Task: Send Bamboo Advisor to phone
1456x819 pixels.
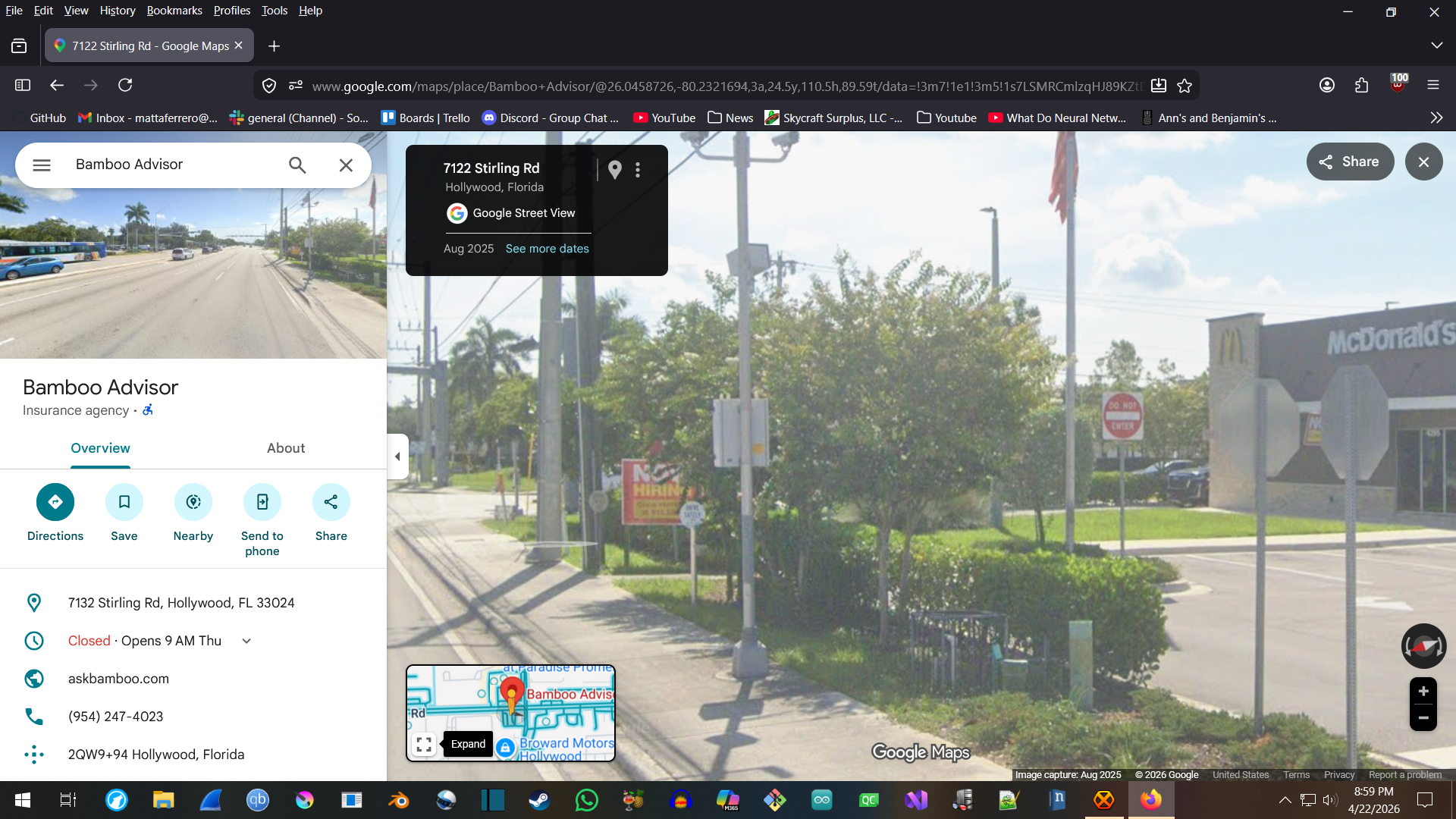Action: tap(262, 521)
